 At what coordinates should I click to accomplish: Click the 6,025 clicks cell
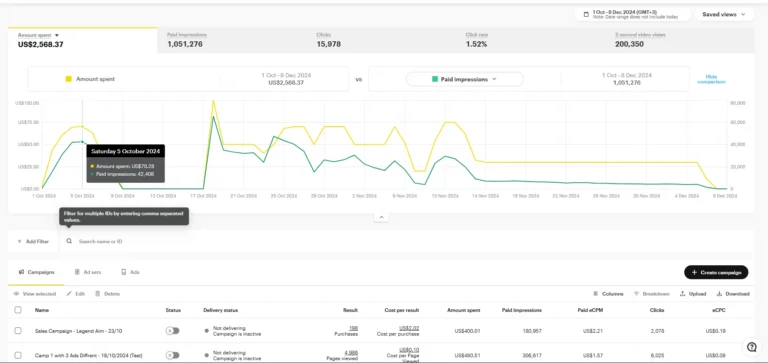(657, 355)
